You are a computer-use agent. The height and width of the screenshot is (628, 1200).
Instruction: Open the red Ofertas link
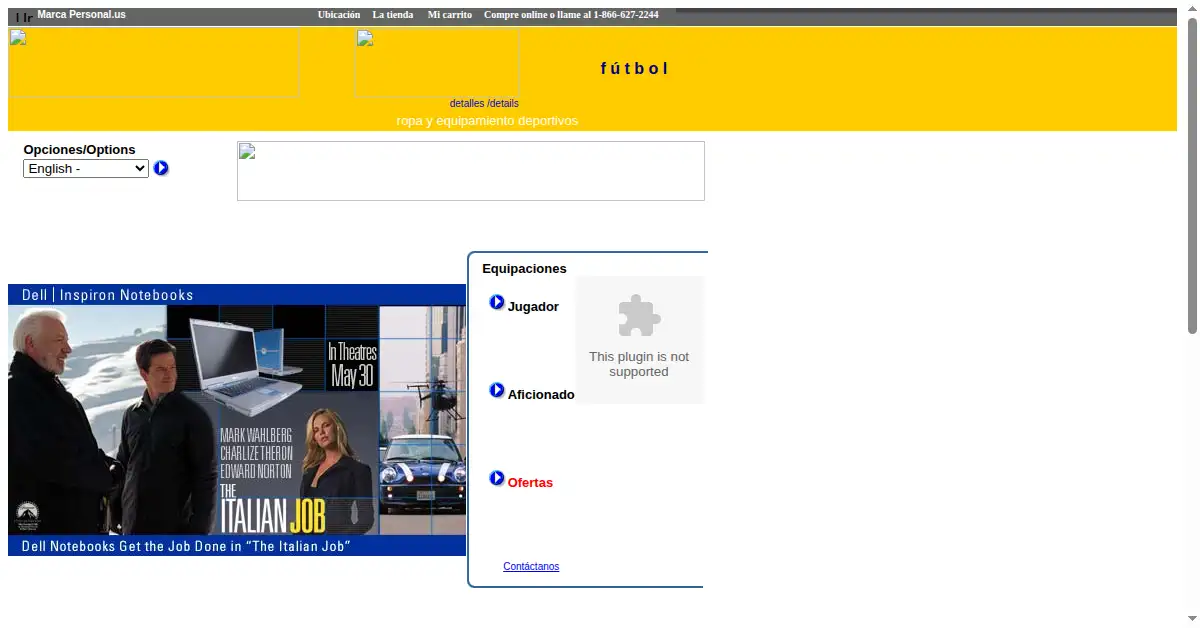(x=530, y=483)
